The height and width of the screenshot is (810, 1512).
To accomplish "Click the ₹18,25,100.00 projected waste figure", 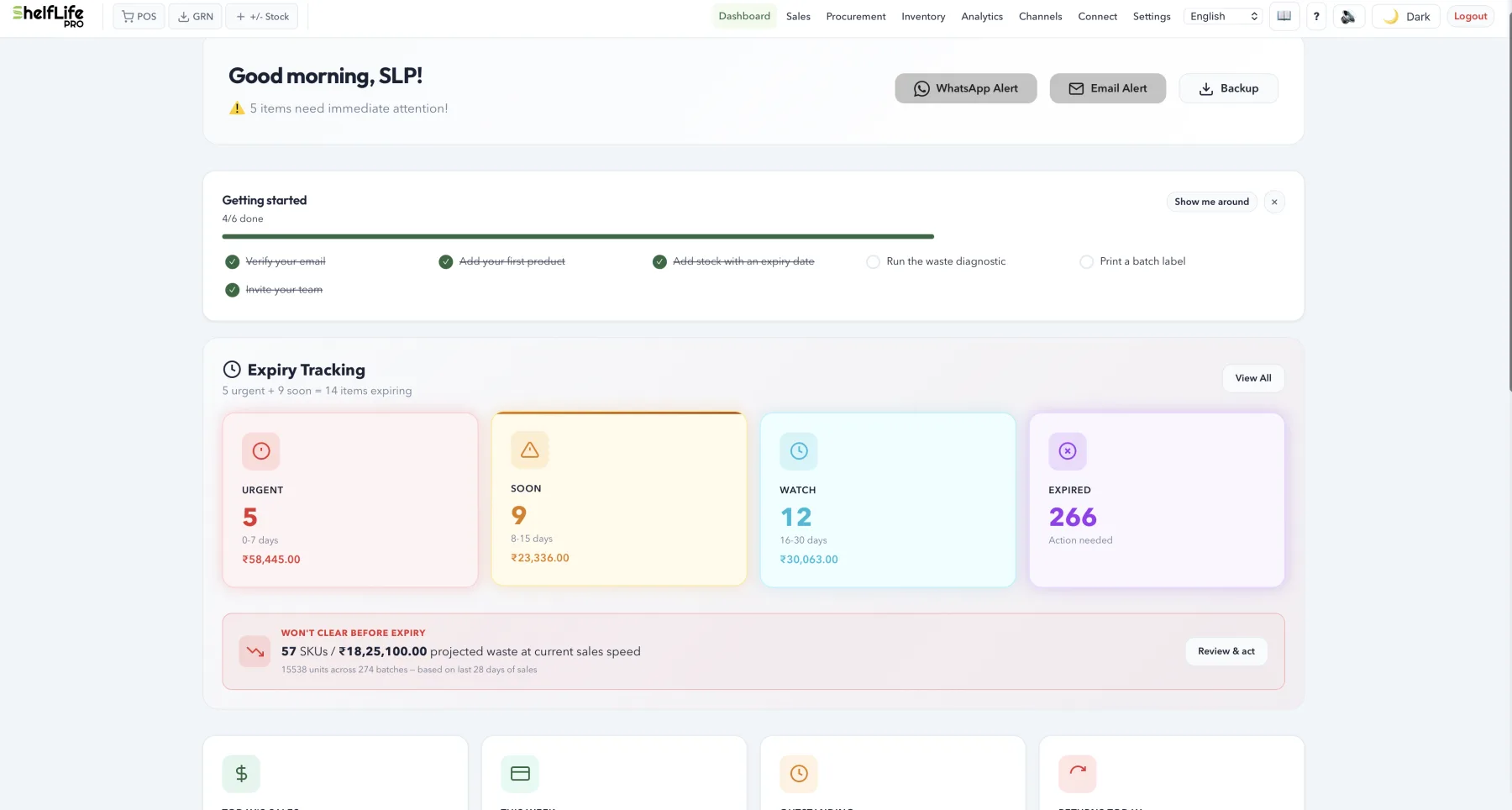I will point(383,651).
